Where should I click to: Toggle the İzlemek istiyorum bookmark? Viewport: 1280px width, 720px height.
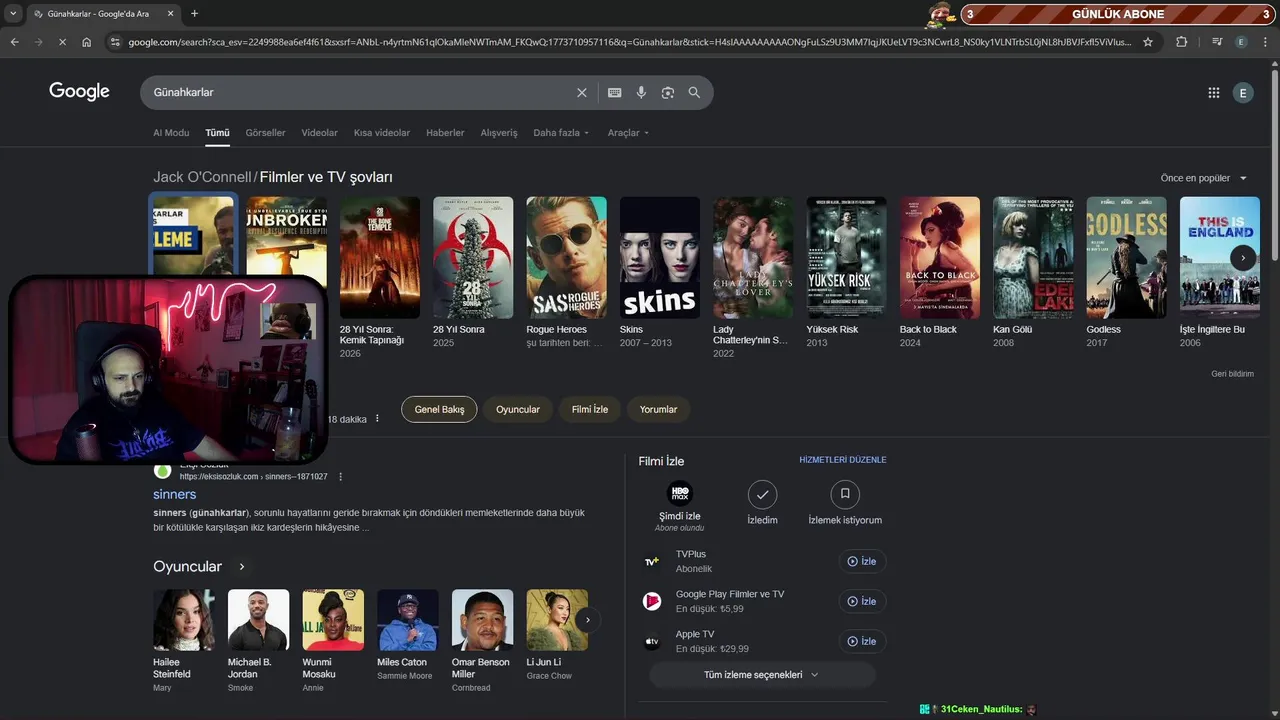coord(845,494)
